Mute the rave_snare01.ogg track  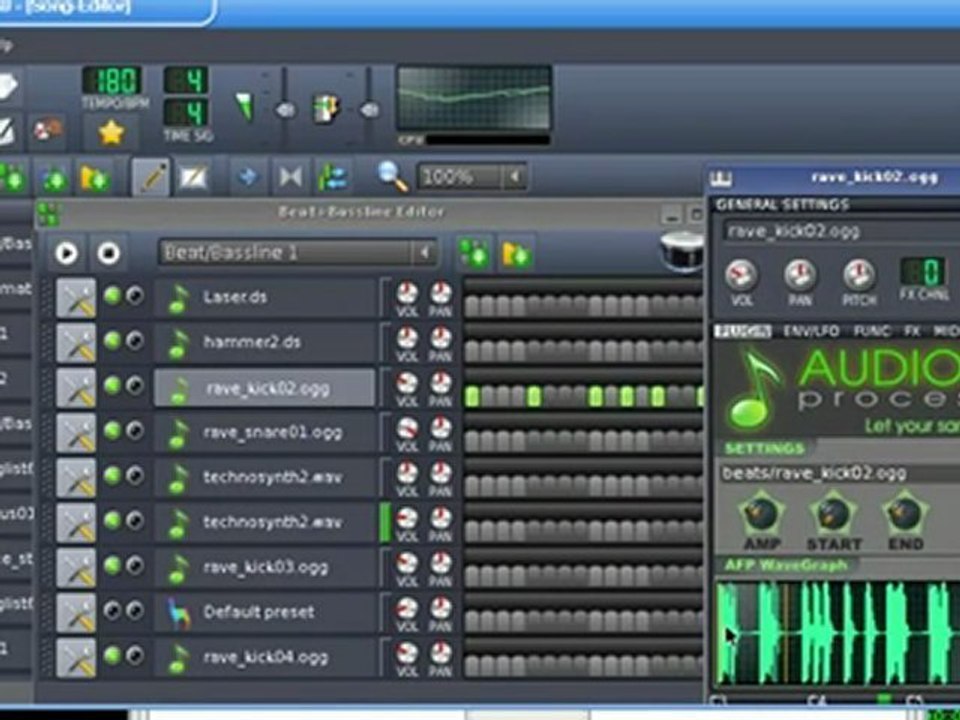click(x=112, y=431)
